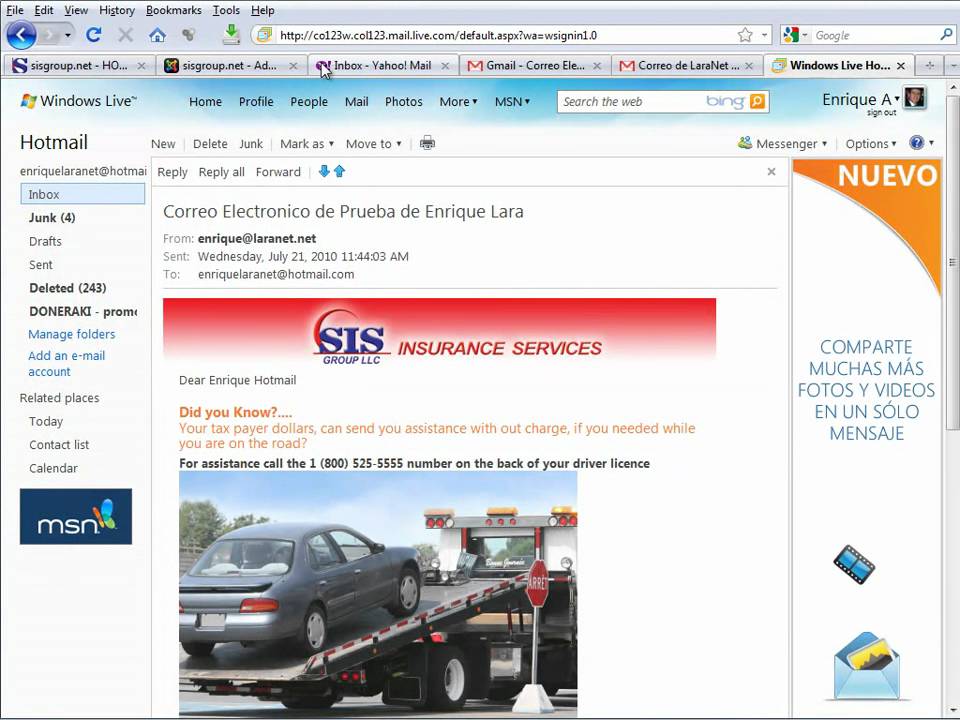The image size is (960, 720).
Task: Click the browser address bar URL
Action: 438,35
